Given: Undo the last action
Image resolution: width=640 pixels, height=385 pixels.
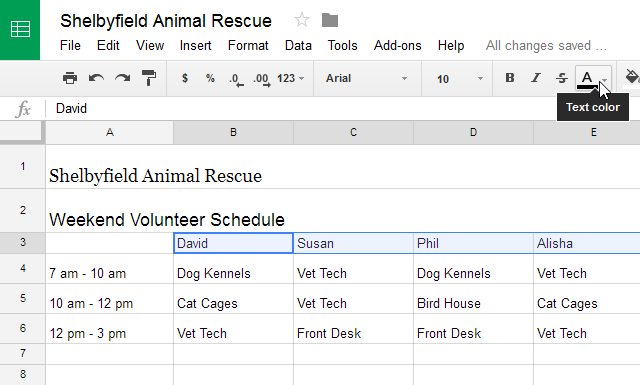Looking at the screenshot, I should coord(96,78).
